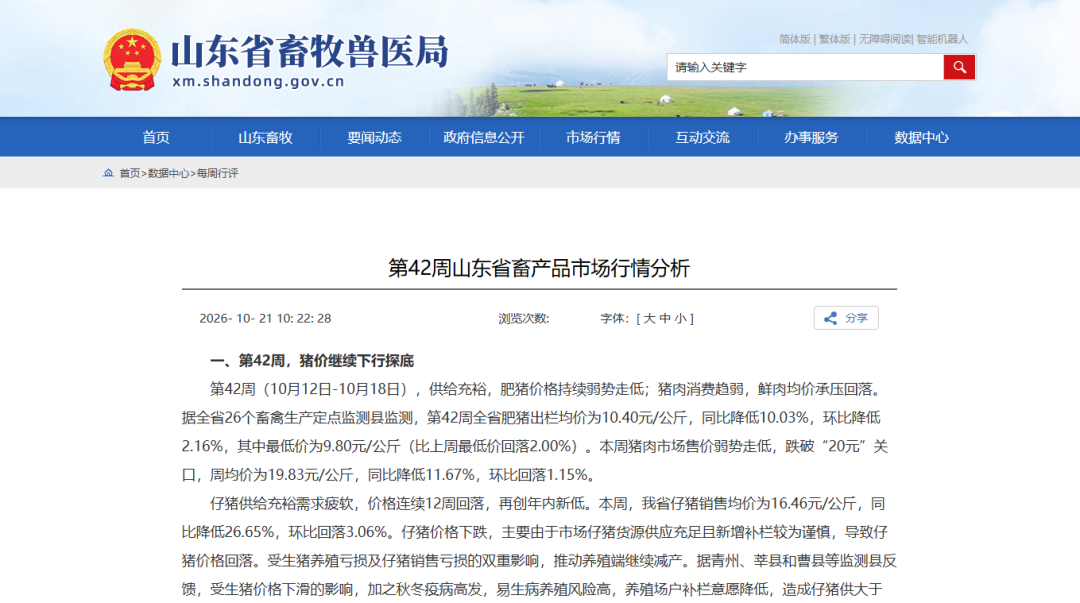The height and width of the screenshot is (603, 1080).
Task: Click the national emblem logo
Action: pyautogui.click(x=132, y=60)
